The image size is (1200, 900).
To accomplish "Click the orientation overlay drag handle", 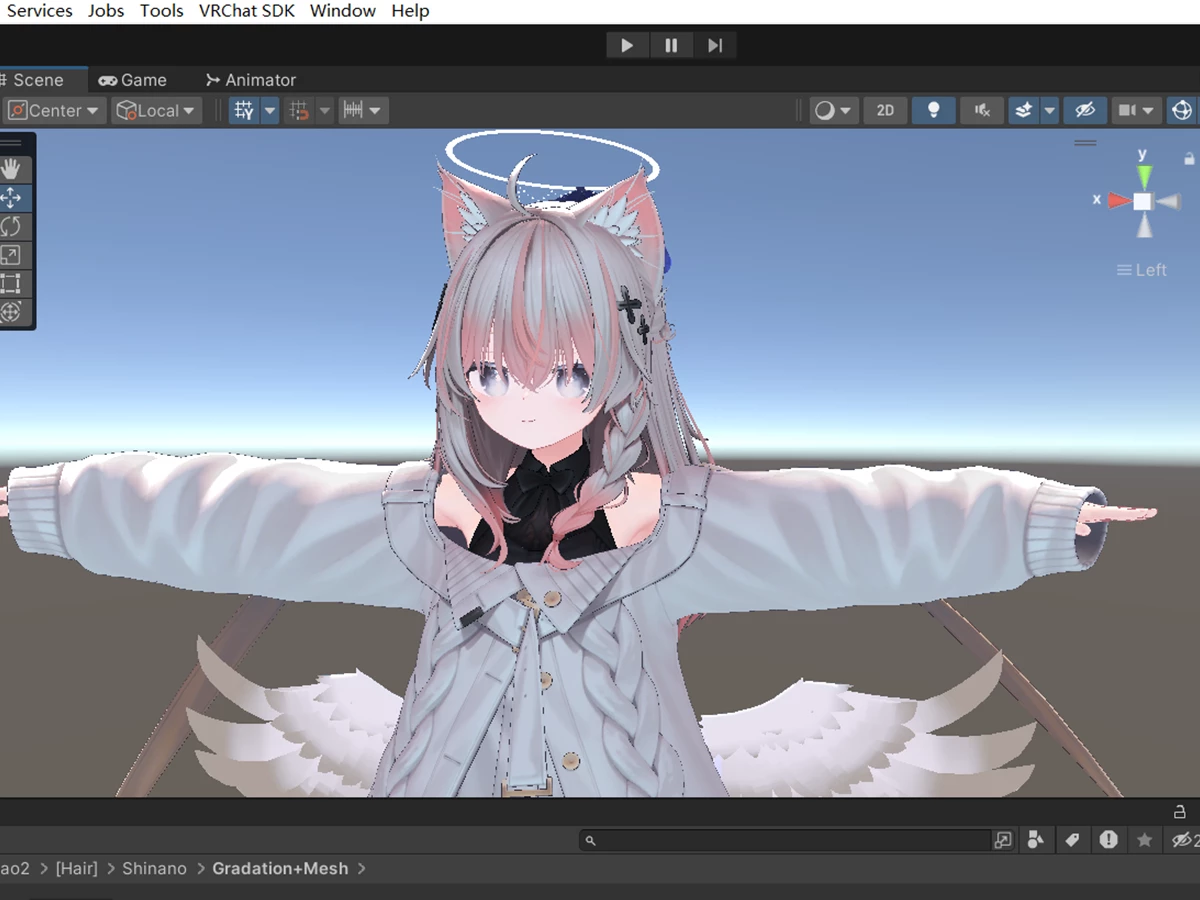I will pyautogui.click(x=1085, y=143).
